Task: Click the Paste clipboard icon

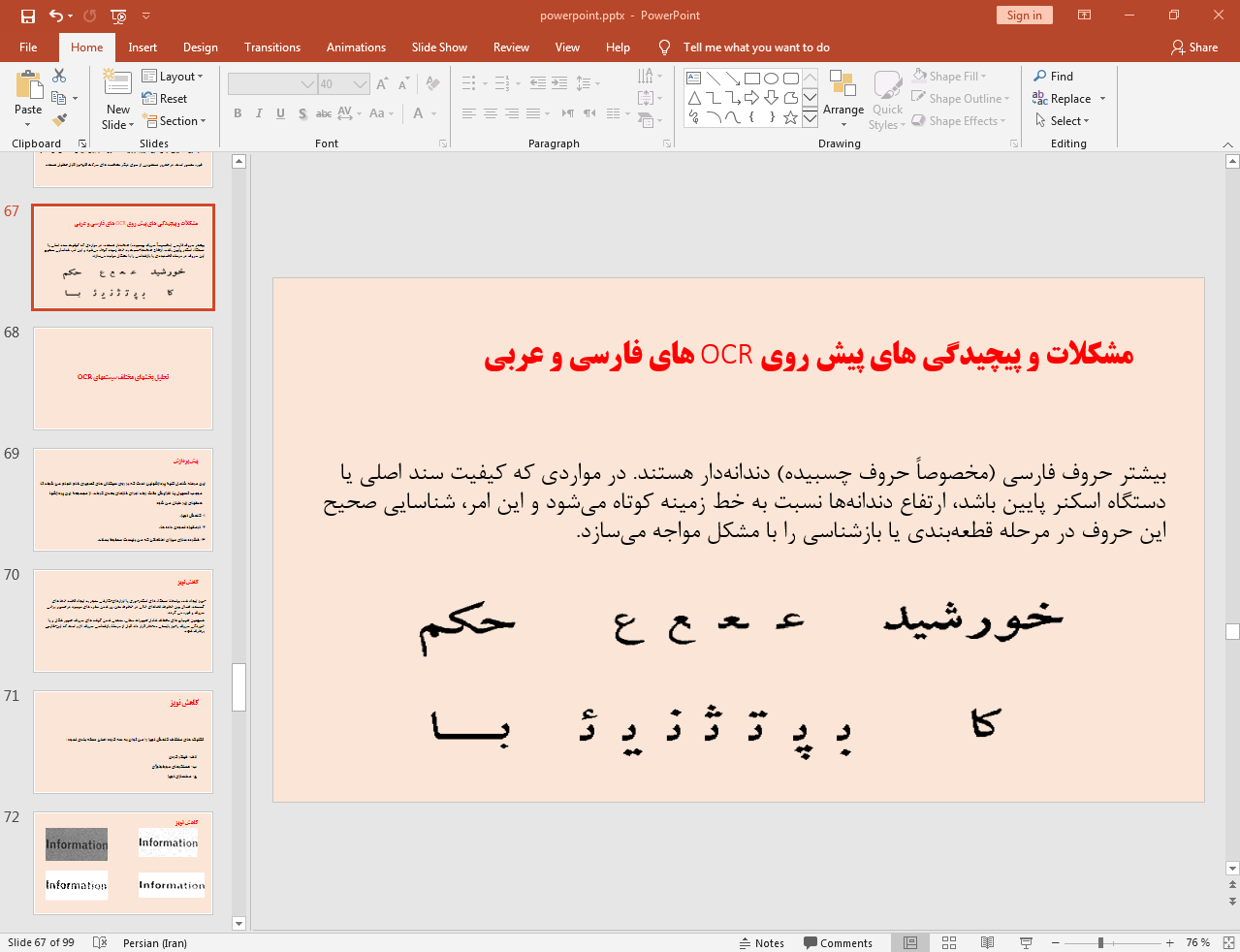Action: [28, 86]
